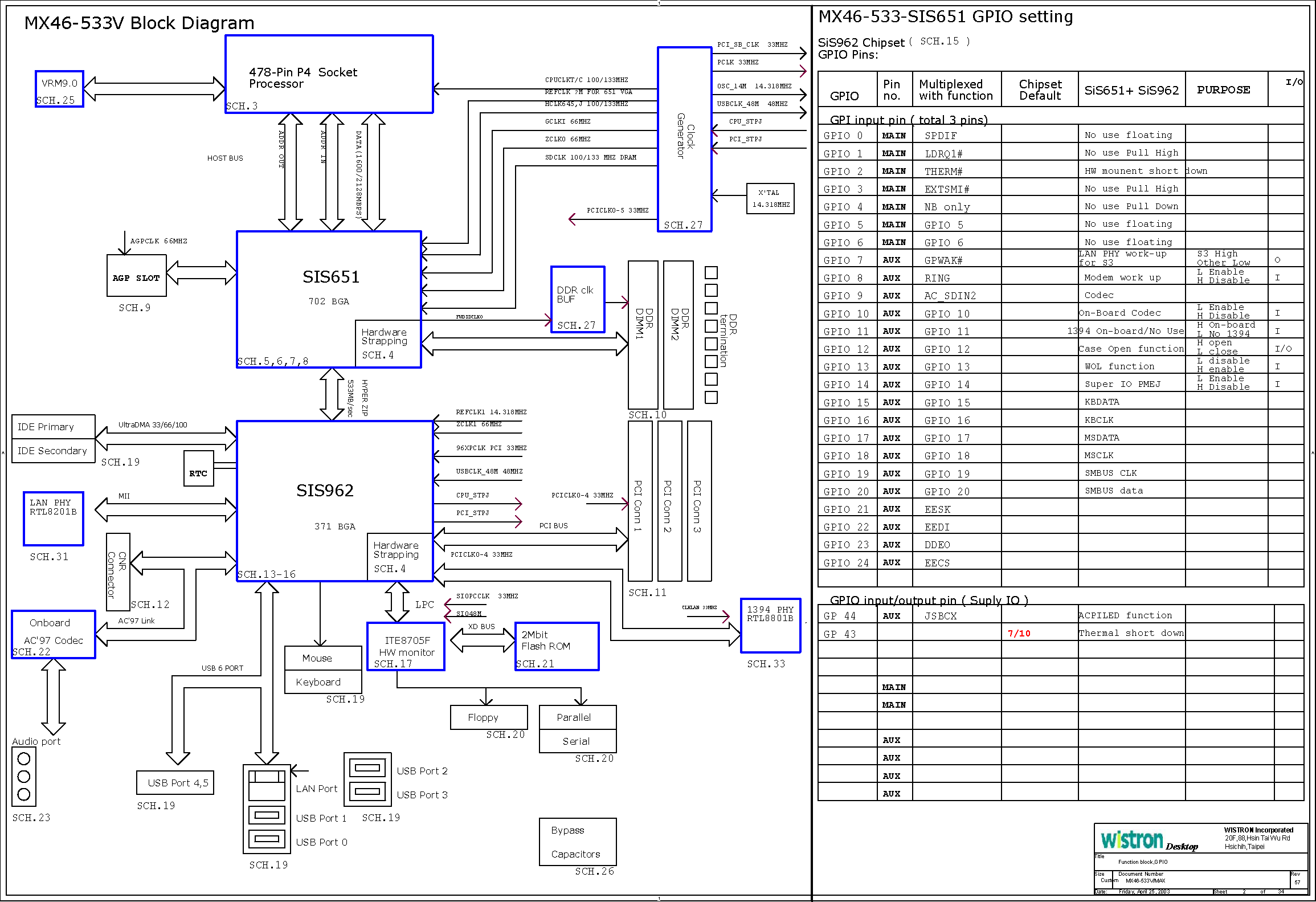Click the Serial box
This screenshot has height=902, width=1316.
tap(578, 741)
